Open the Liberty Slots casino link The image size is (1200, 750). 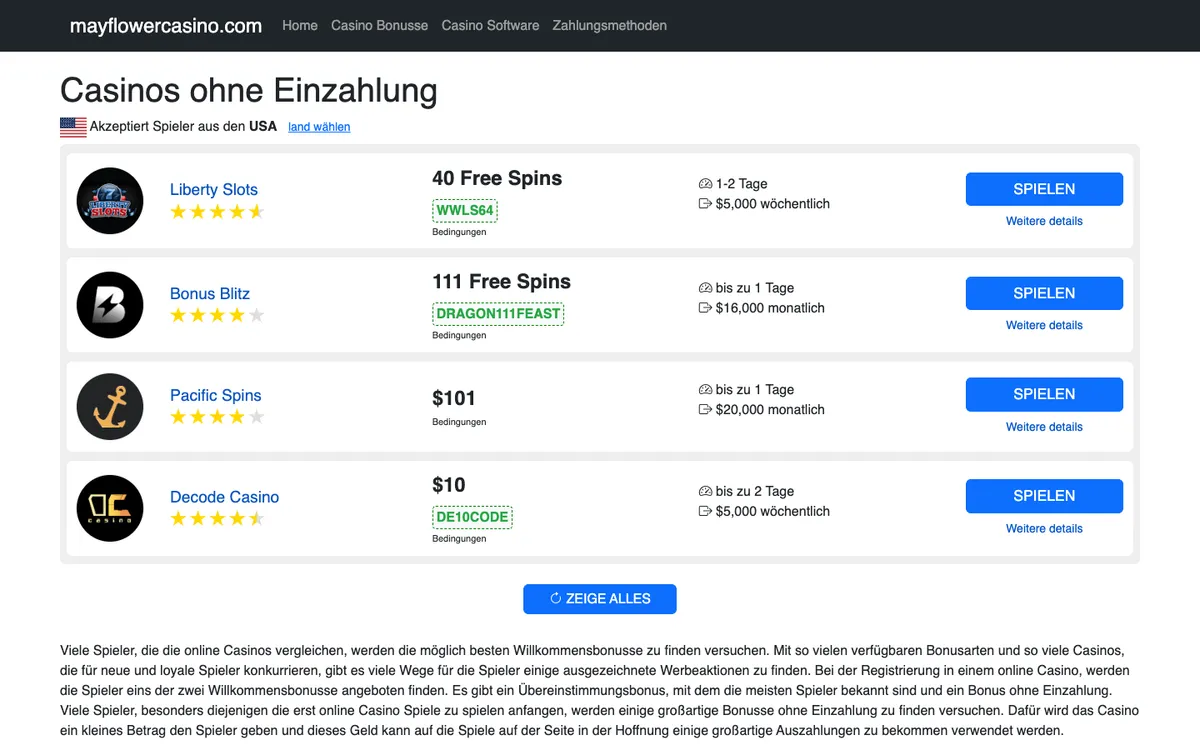pos(214,189)
